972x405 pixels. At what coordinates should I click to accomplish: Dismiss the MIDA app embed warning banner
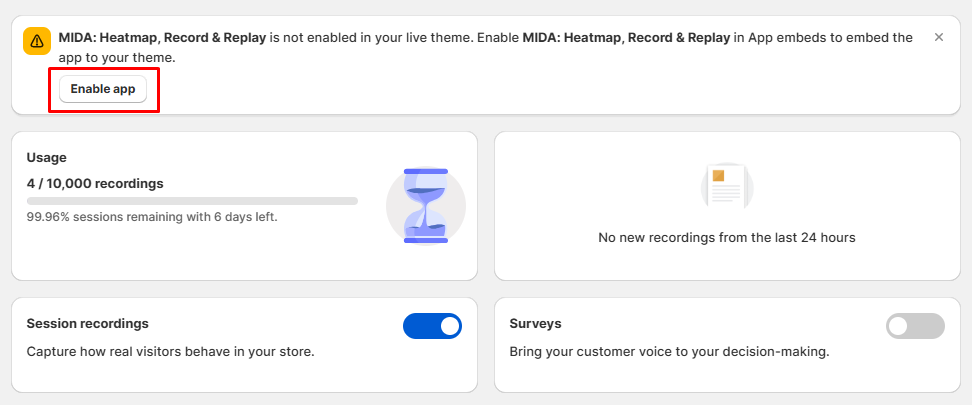coord(938,37)
